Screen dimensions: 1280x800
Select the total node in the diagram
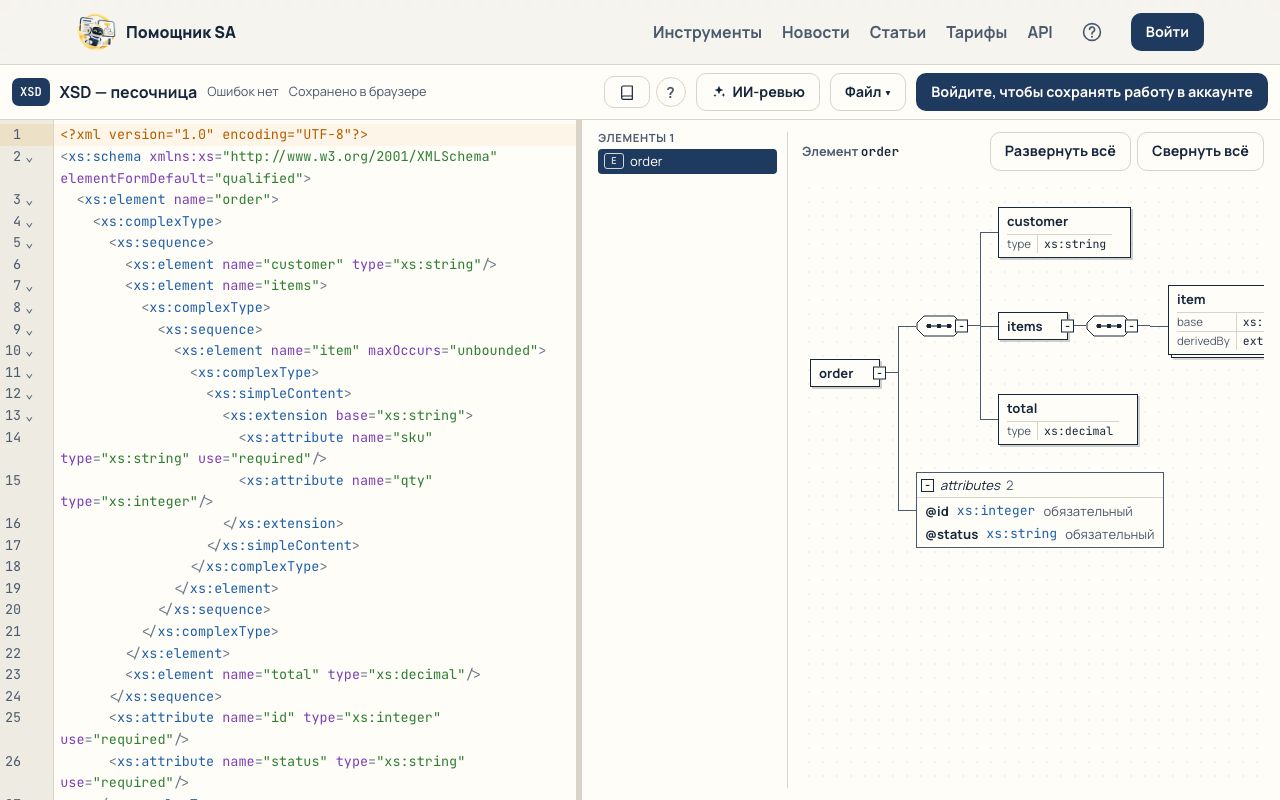1068,419
